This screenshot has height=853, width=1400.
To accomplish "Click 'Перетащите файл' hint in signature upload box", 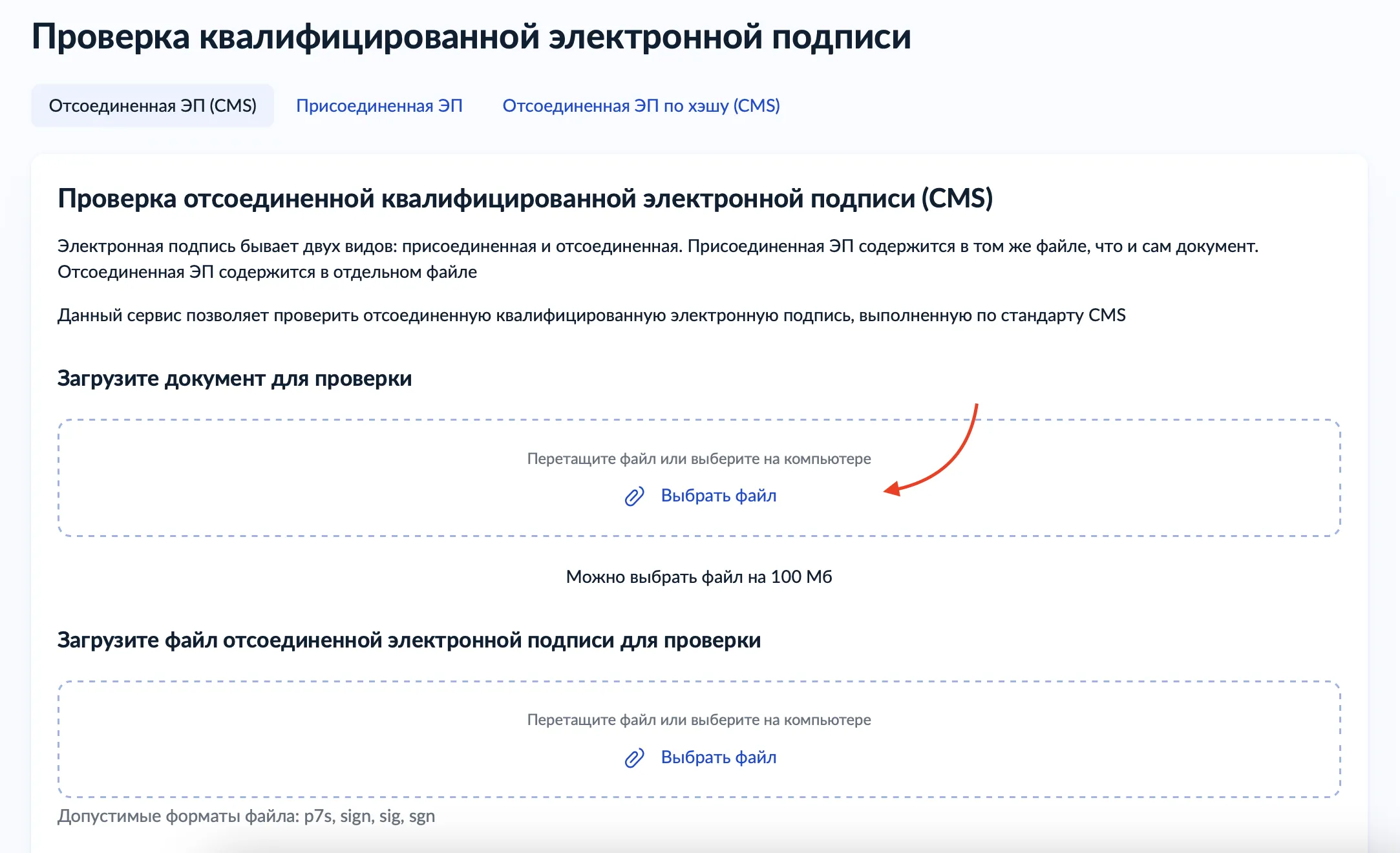I will point(699,720).
